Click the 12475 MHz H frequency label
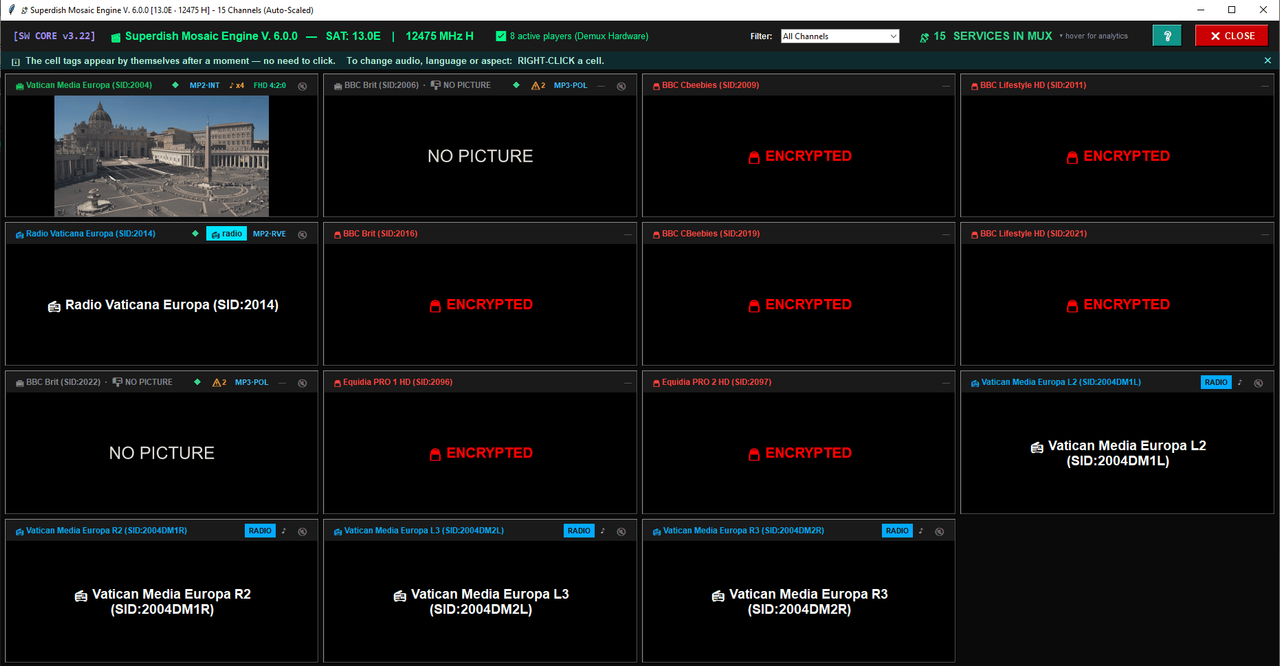Viewport: 1280px width, 666px height. click(440, 36)
